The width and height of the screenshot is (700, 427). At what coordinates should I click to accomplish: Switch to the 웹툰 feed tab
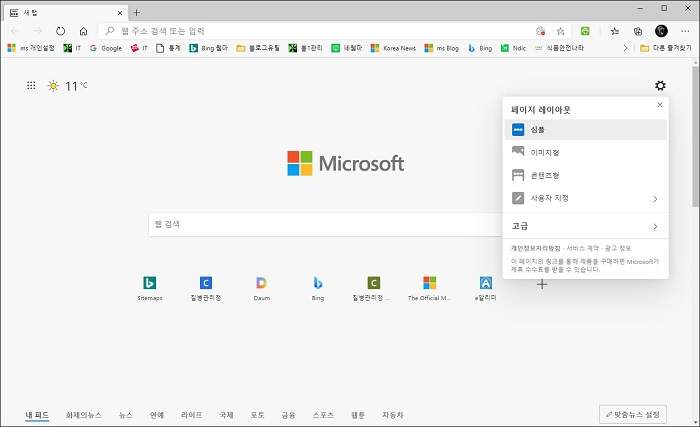pos(358,415)
